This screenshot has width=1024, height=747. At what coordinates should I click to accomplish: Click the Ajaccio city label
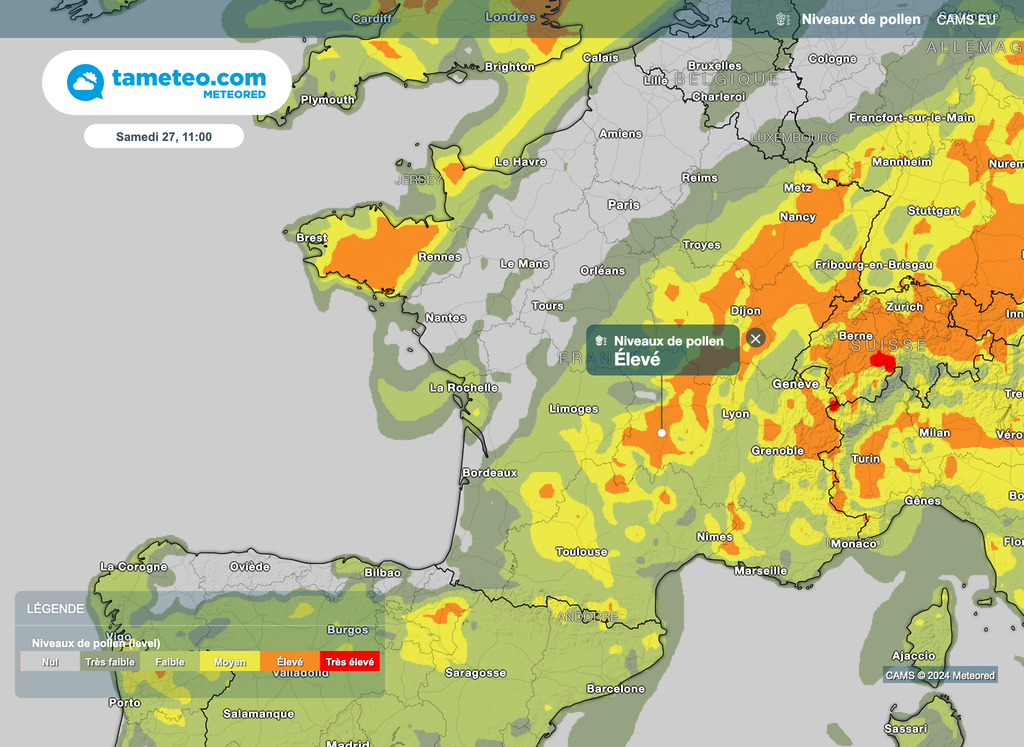click(x=914, y=656)
